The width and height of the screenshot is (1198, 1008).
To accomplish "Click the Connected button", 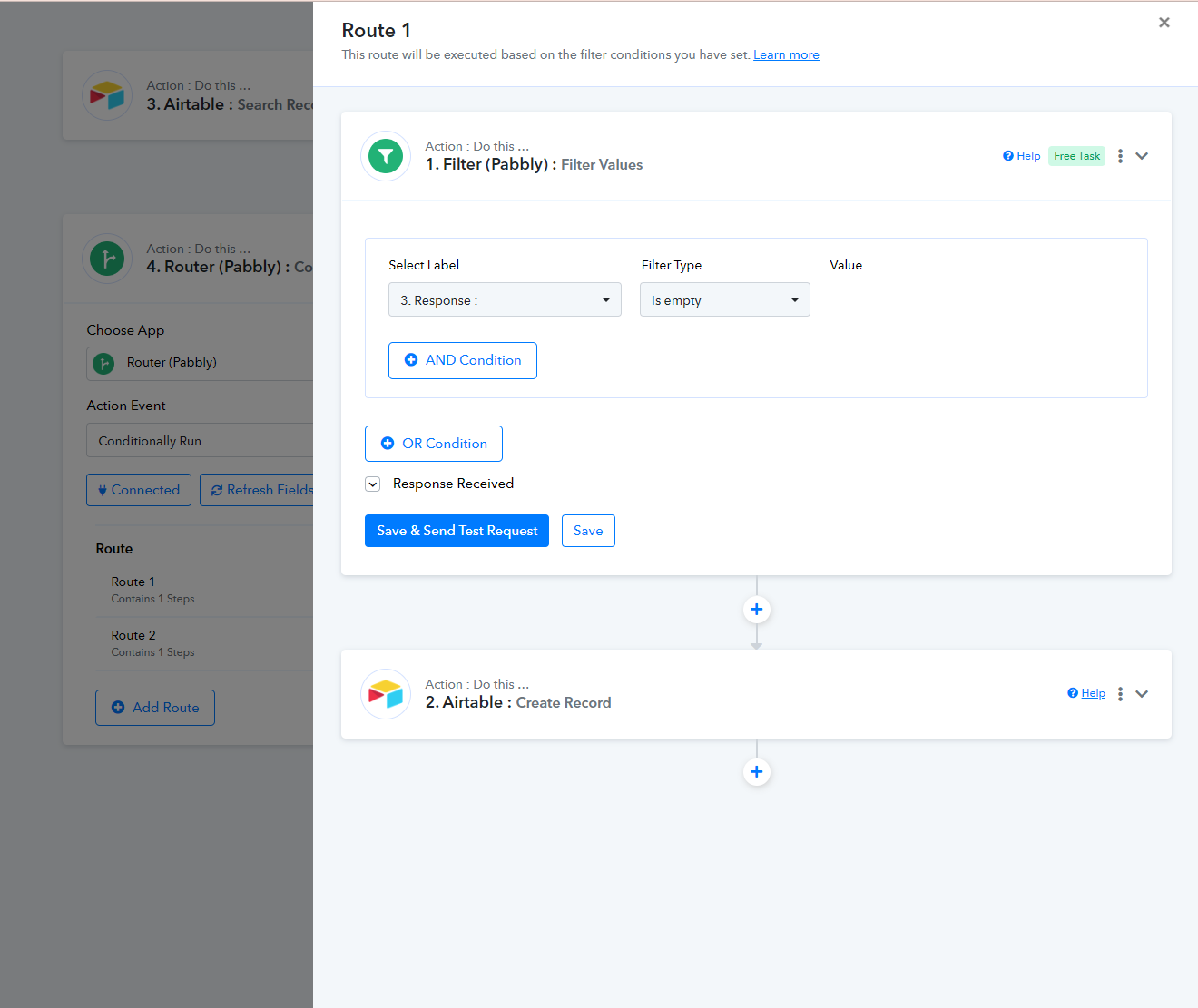I will click(x=139, y=490).
